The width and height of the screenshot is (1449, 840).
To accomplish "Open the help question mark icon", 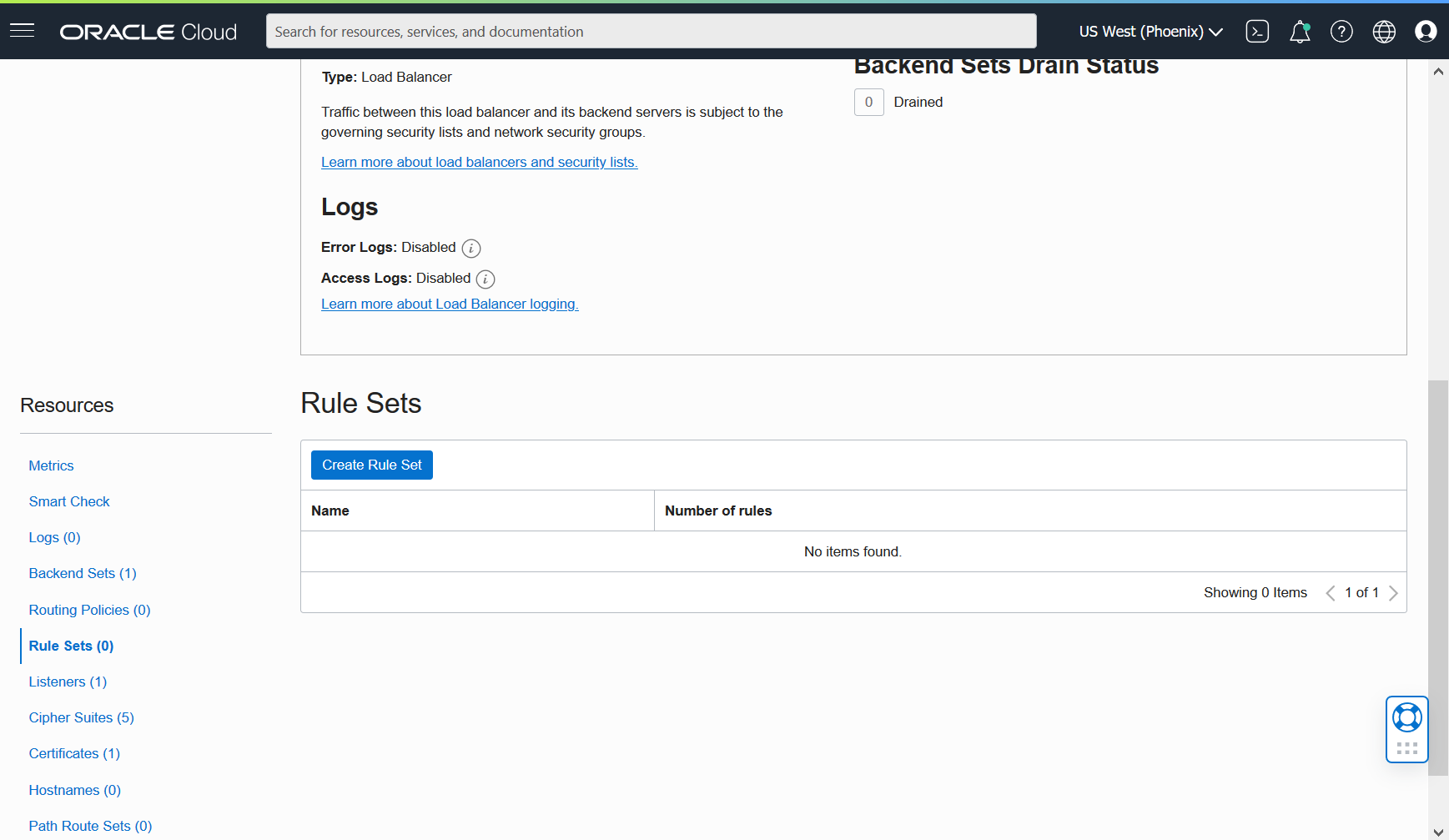I will (1341, 31).
